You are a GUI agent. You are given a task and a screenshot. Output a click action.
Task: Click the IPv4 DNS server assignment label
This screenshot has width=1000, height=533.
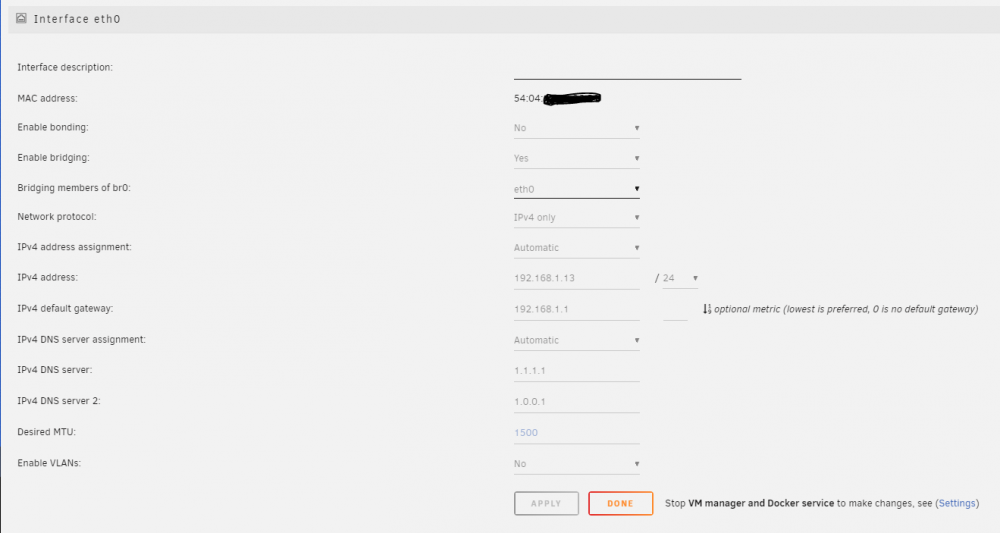[82, 340]
